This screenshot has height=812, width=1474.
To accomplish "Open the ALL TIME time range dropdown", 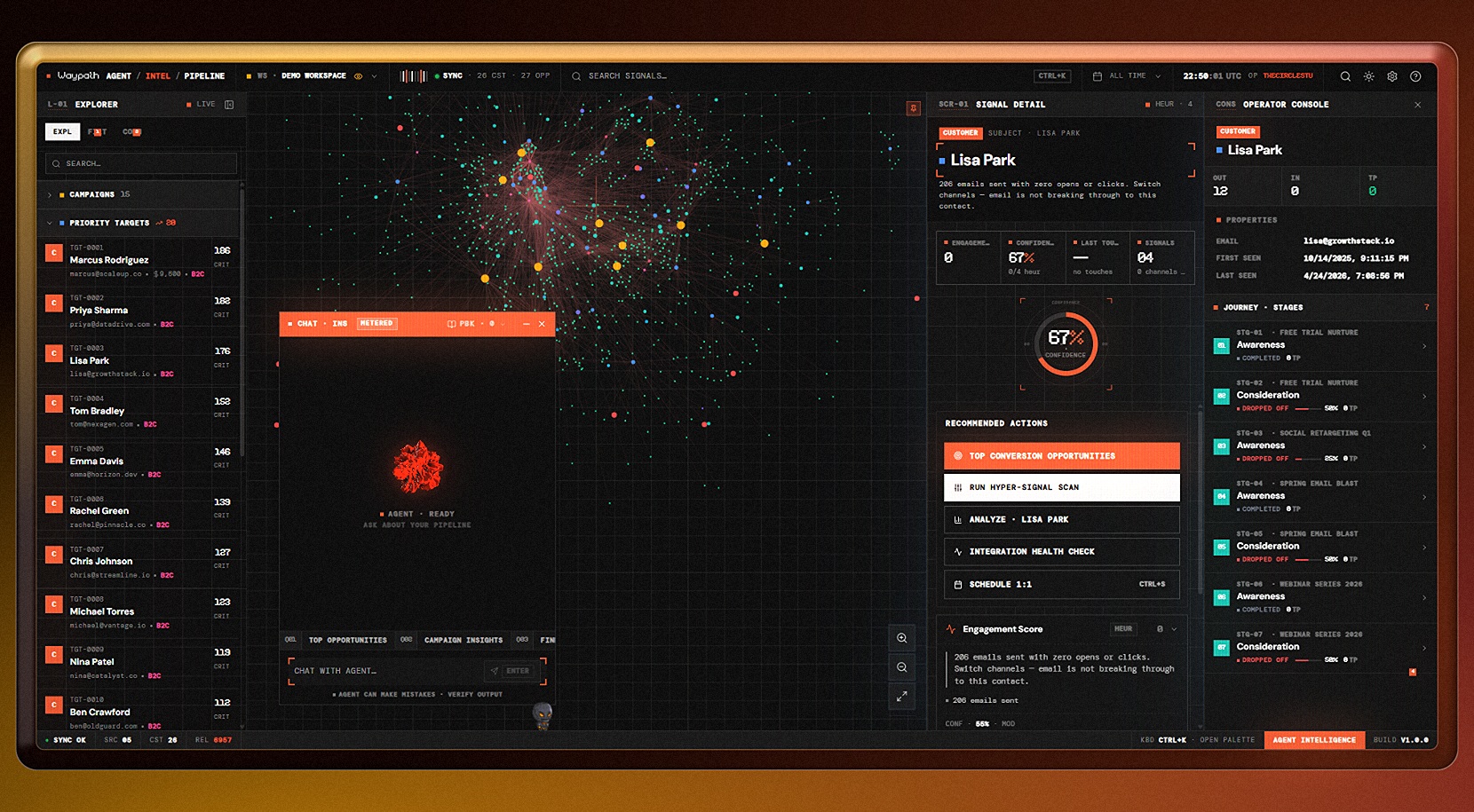I will click(1126, 76).
